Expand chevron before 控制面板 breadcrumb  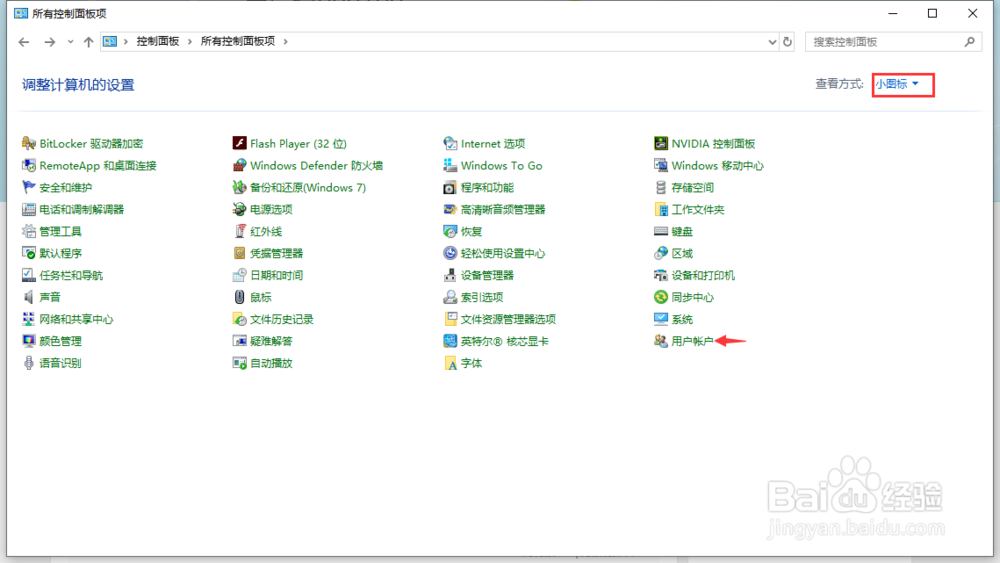[x=126, y=41]
